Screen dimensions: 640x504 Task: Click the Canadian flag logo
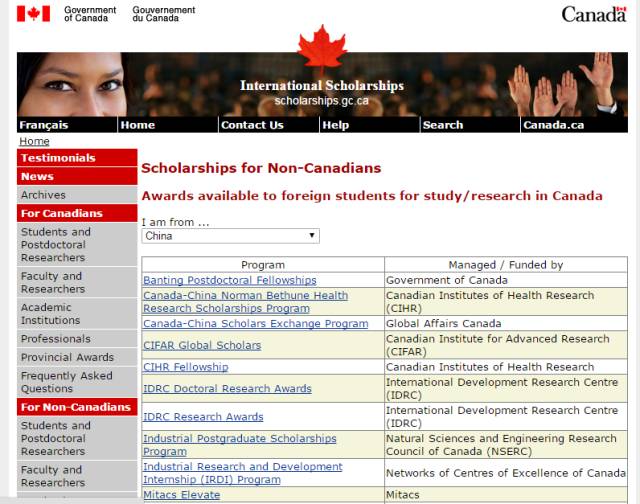pos(33,13)
